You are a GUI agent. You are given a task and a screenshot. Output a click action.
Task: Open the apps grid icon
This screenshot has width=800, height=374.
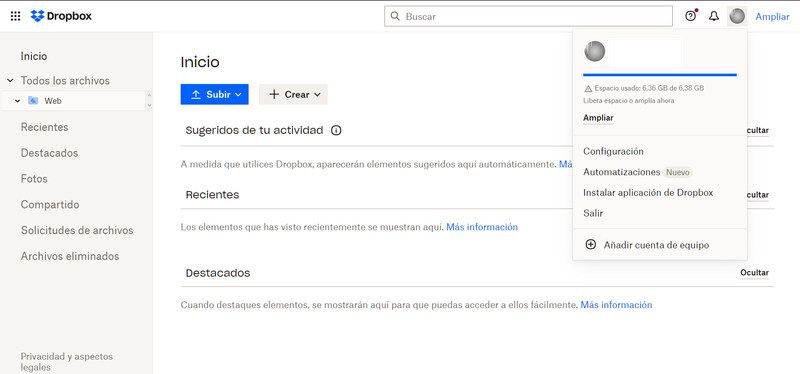tap(16, 16)
